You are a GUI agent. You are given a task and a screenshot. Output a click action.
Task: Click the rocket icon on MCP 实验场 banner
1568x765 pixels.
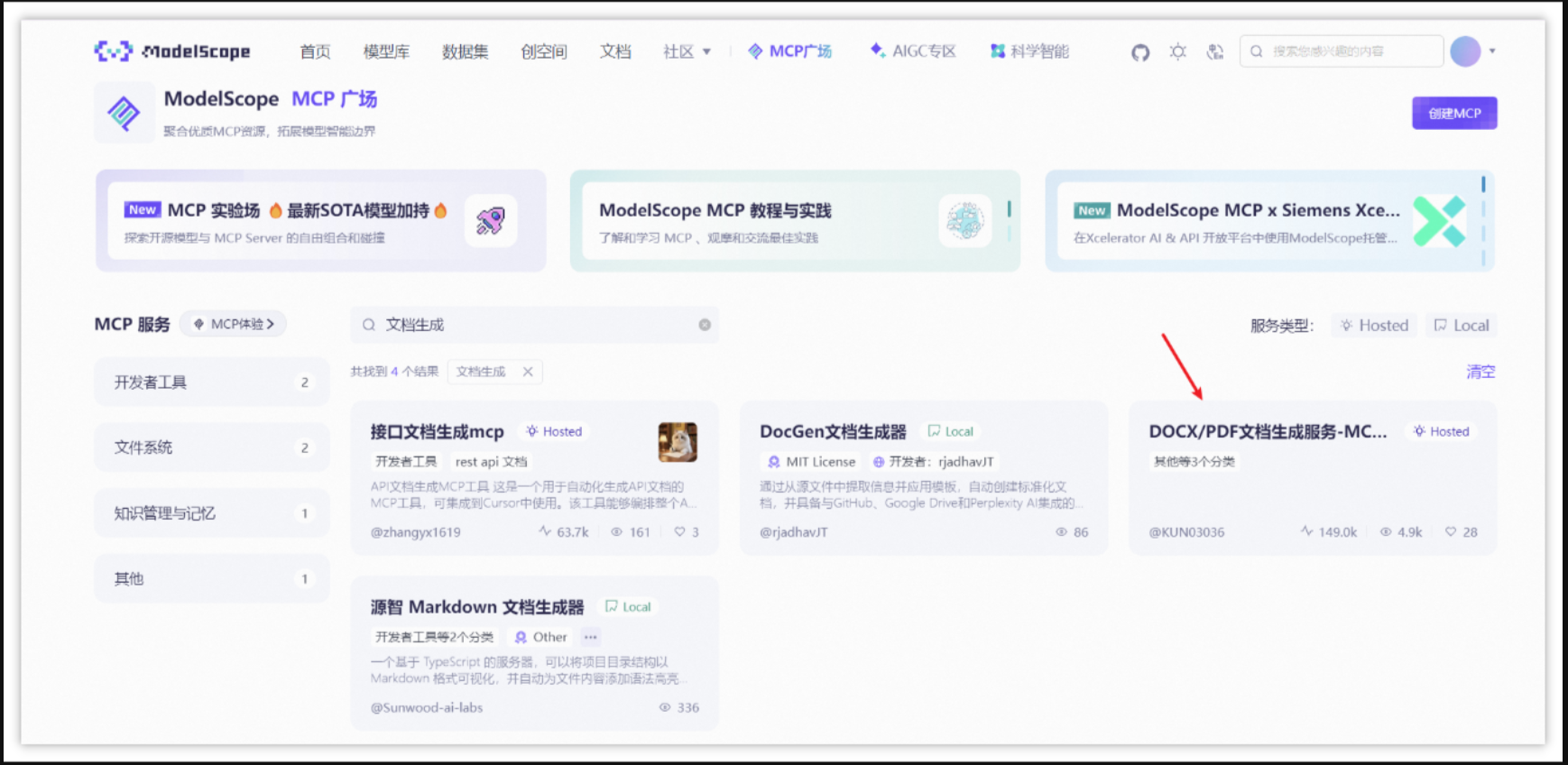pos(491,220)
